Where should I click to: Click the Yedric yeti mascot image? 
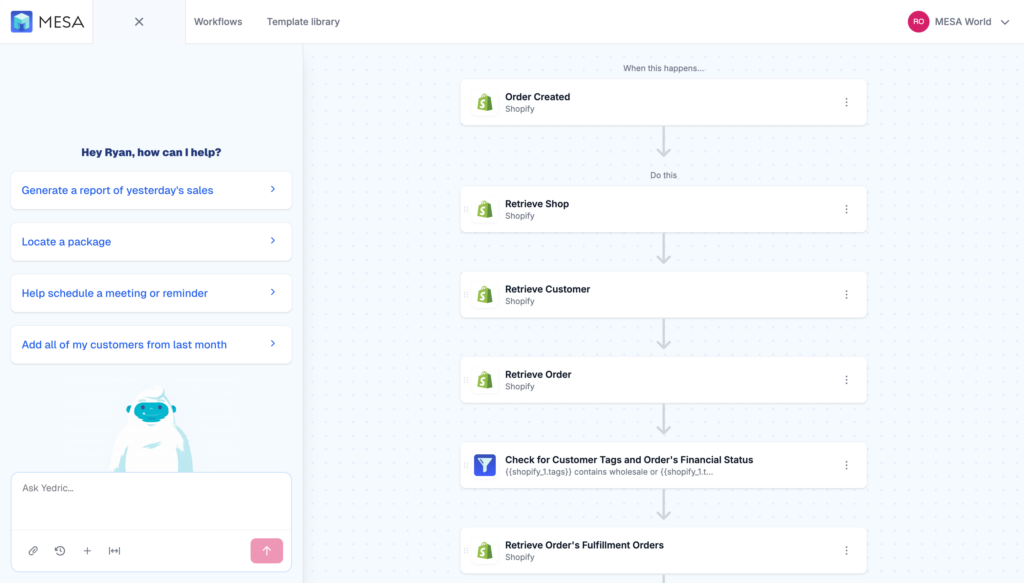pos(152,428)
